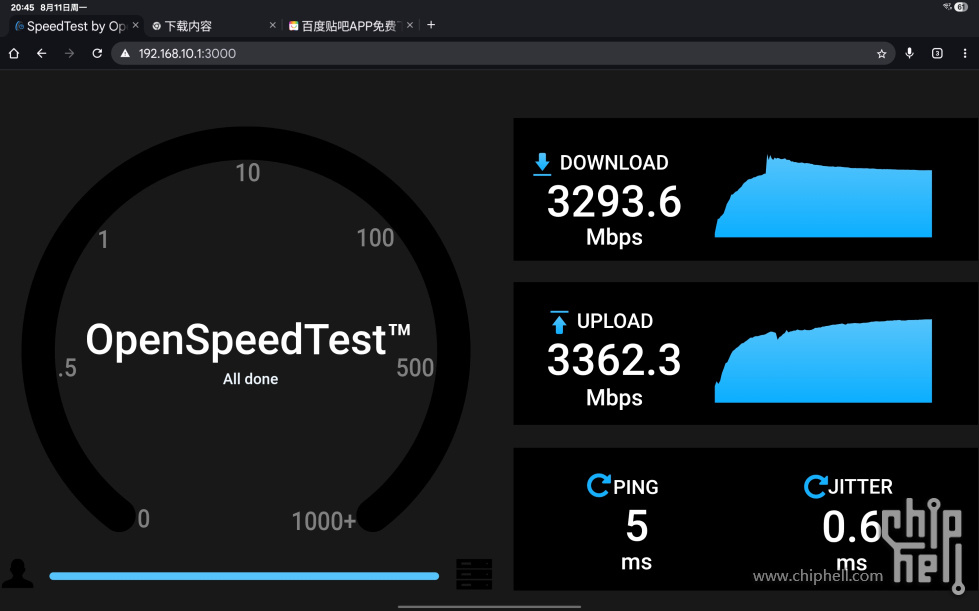Screen dimensions: 979x611
Task: Show the not-secure site info warning
Action: tap(125, 54)
